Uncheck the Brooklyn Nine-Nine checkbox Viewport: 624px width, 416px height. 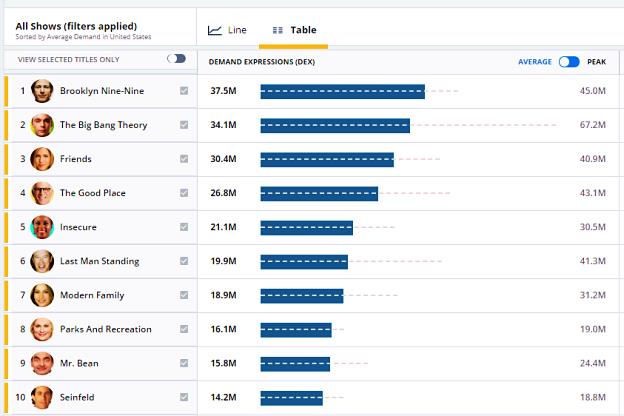tap(184, 91)
